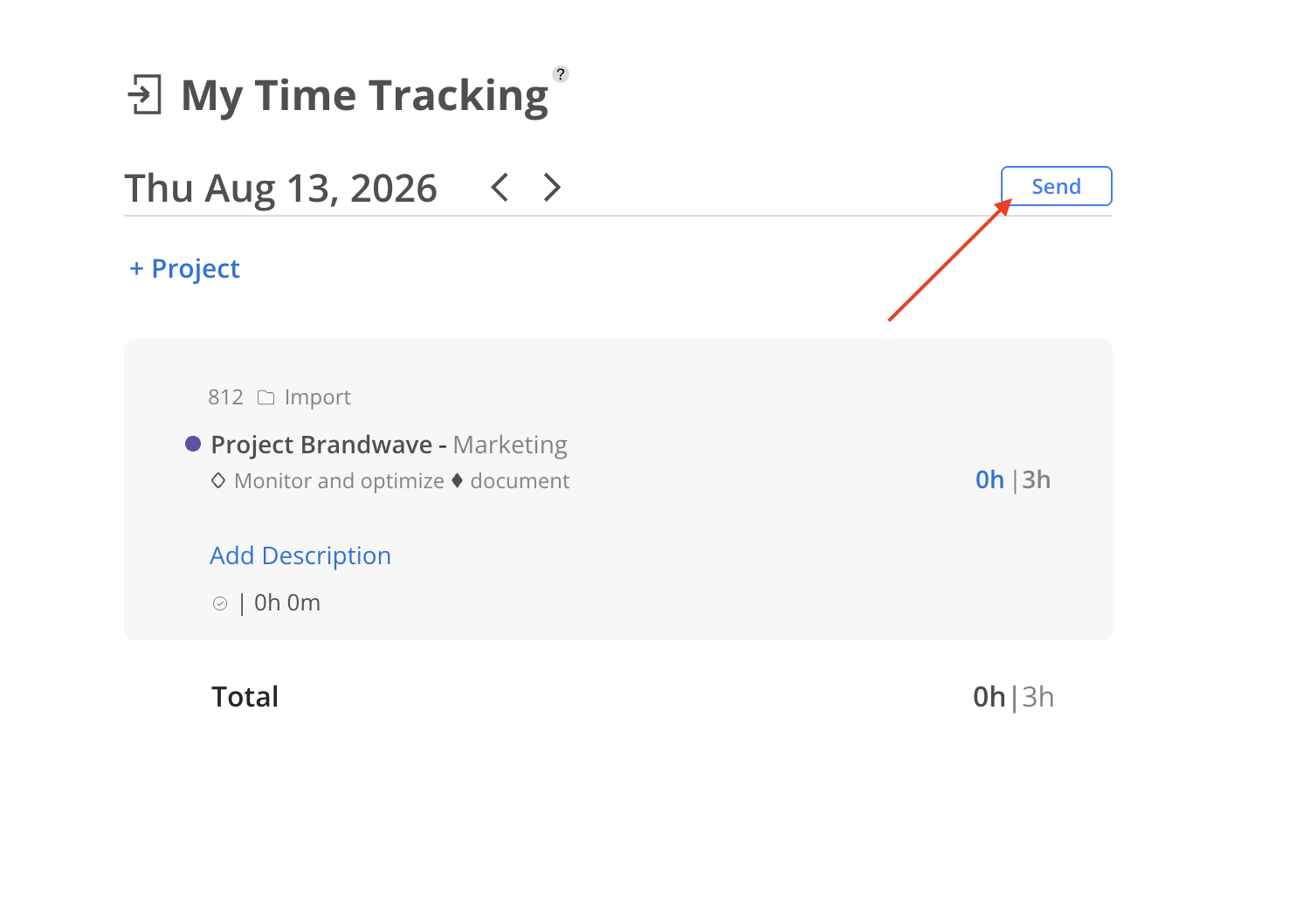Select the Thu Aug 13, 2026 date
The image size is (1303, 924).
[x=280, y=189]
